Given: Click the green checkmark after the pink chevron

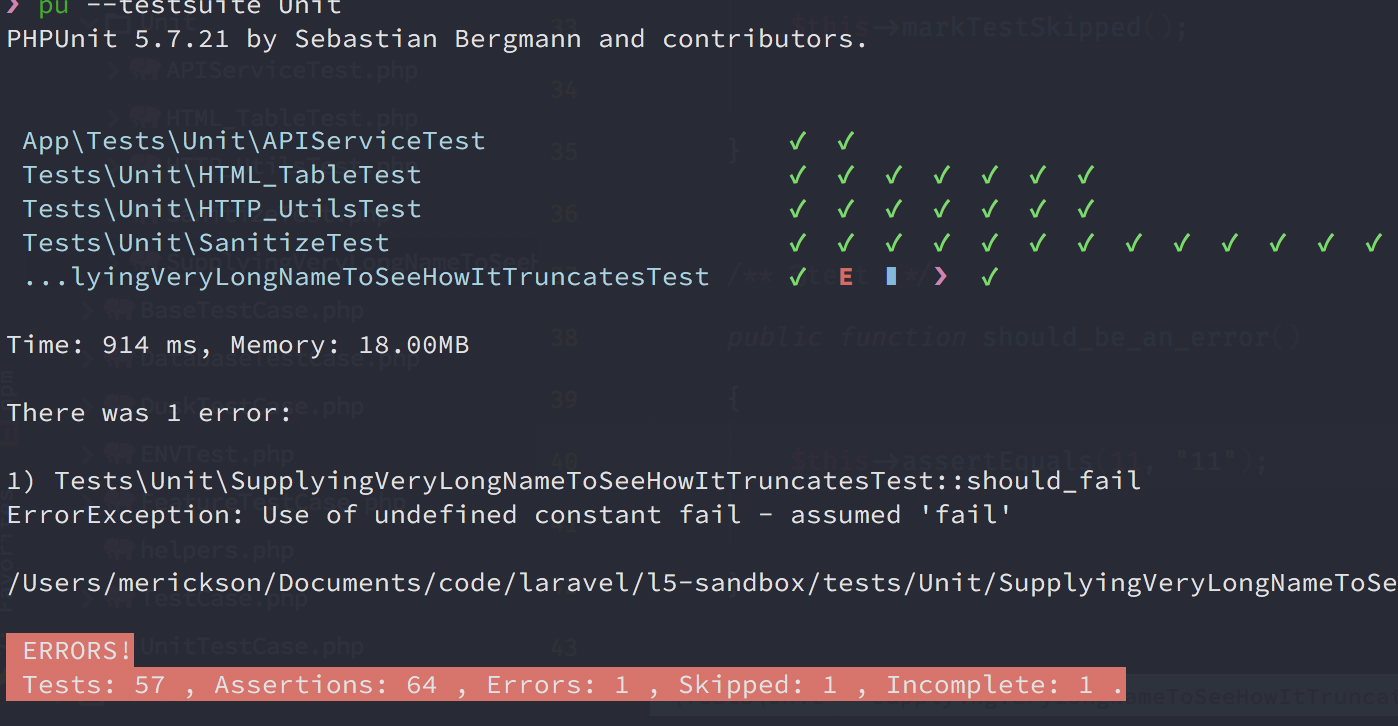Looking at the screenshot, I should click(989, 277).
